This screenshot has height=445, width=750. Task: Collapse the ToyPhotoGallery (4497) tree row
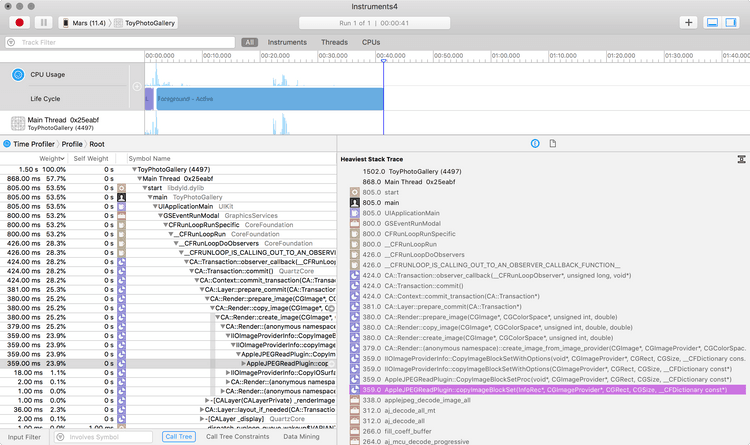(134, 169)
